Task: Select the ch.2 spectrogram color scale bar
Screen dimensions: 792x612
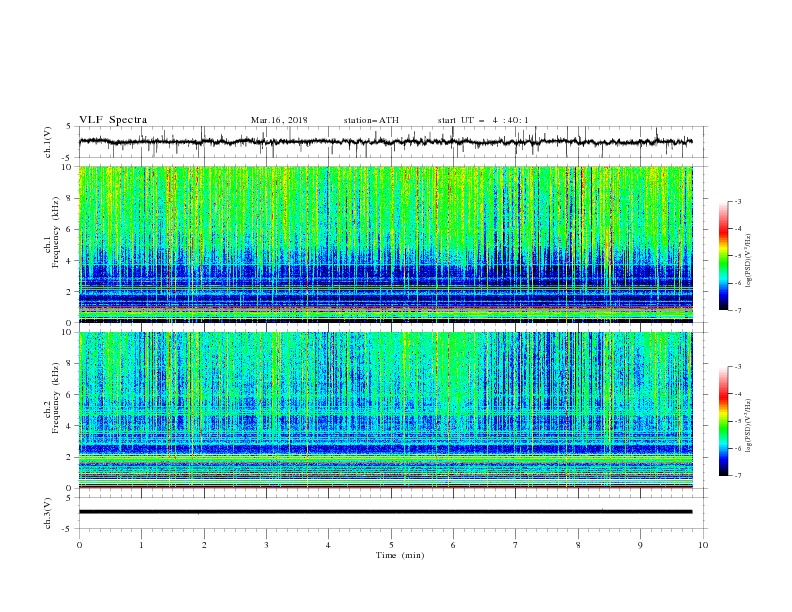Action: pyautogui.click(x=724, y=421)
